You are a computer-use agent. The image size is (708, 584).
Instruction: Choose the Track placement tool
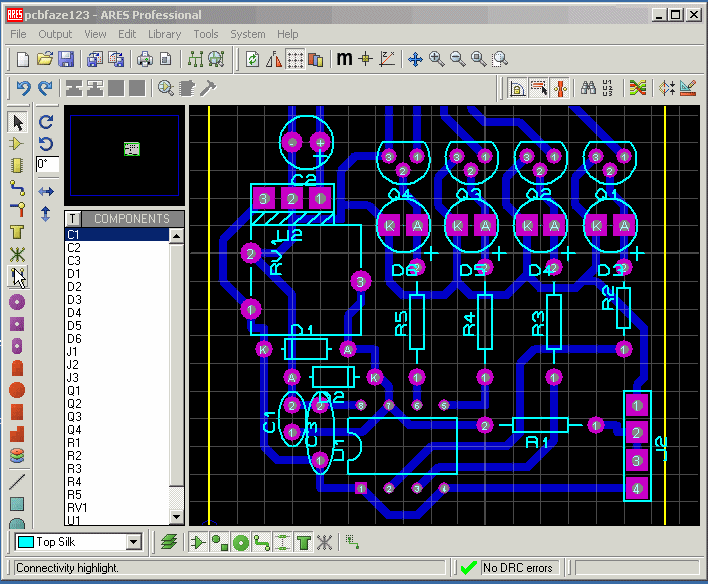pyautogui.click(x=18, y=188)
